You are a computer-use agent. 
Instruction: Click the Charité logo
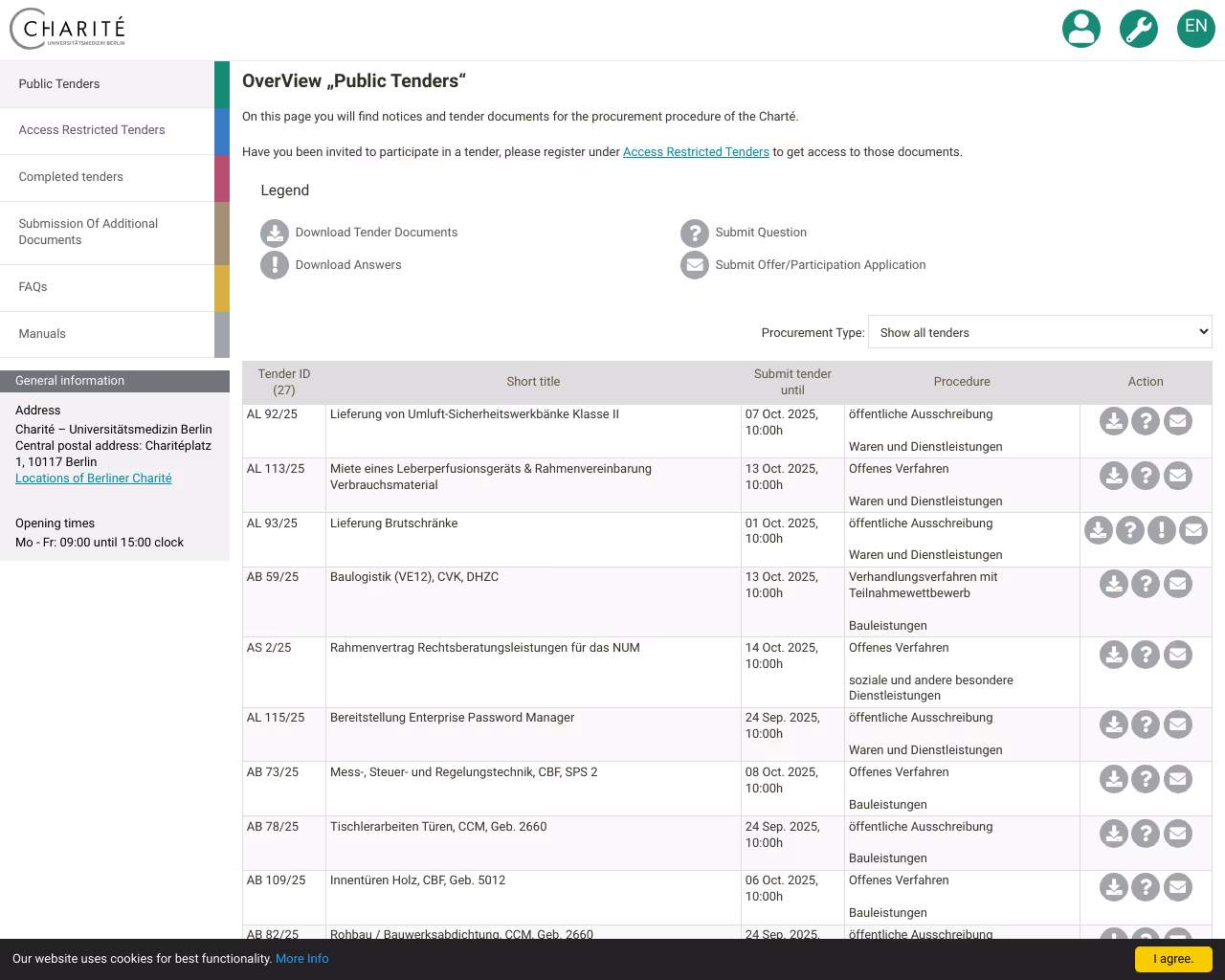pyautogui.click(x=68, y=29)
